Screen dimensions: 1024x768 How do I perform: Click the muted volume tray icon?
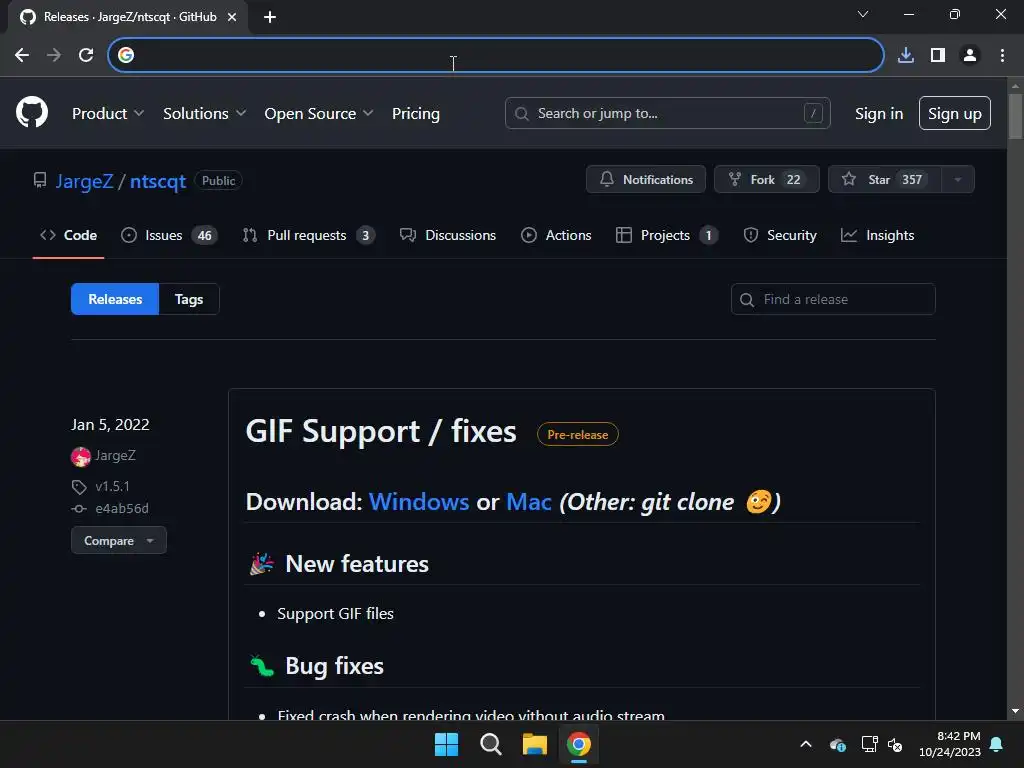pos(895,744)
